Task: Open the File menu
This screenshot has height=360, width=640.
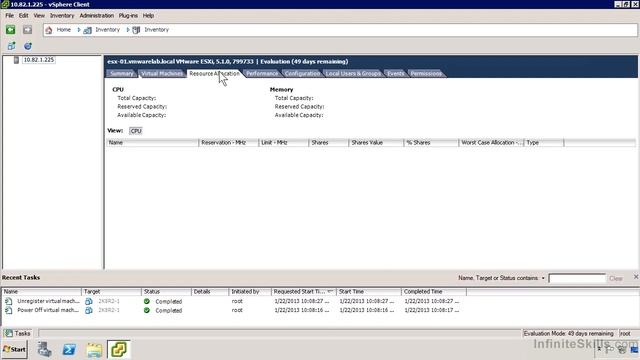Action: [9, 16]
